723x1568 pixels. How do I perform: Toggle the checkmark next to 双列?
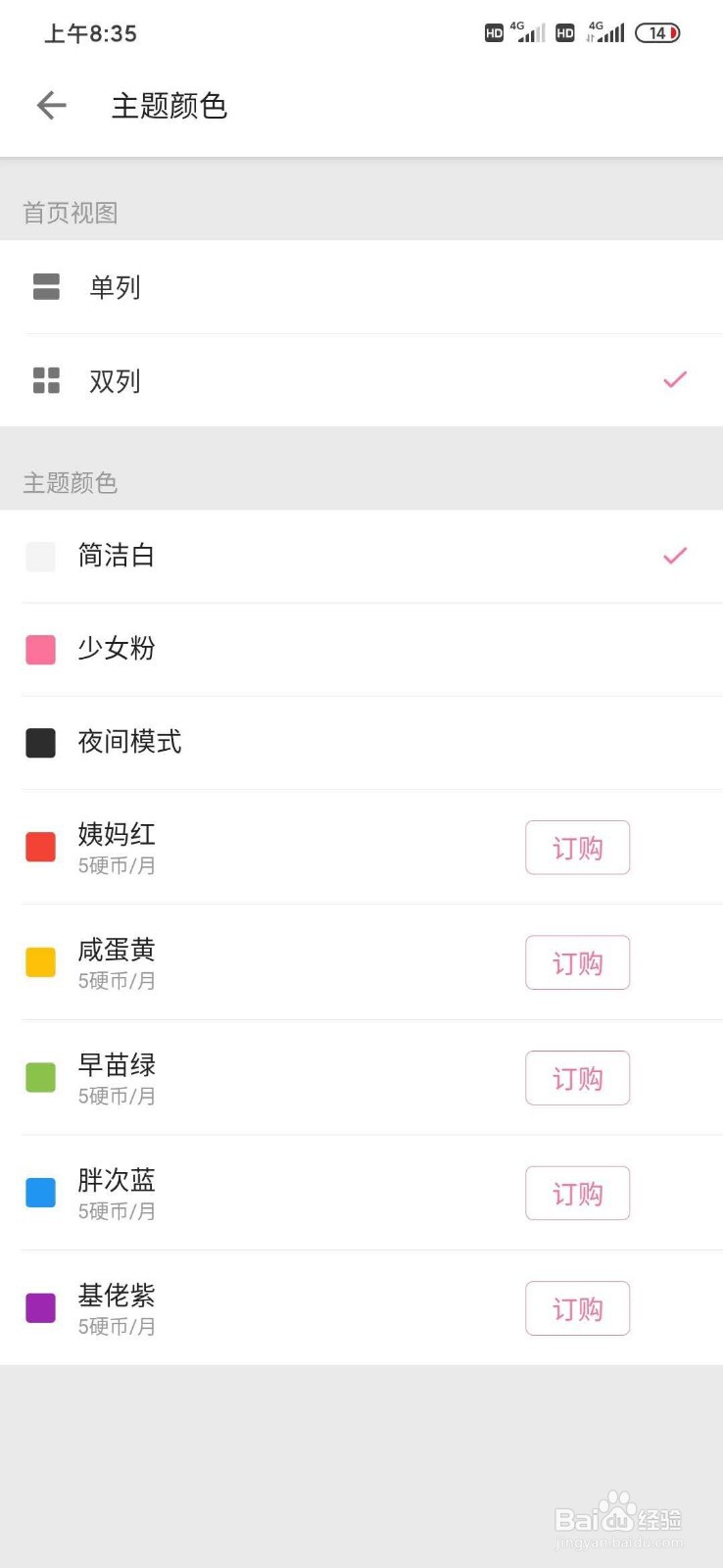pyautogui.click(x=675, y=379)
